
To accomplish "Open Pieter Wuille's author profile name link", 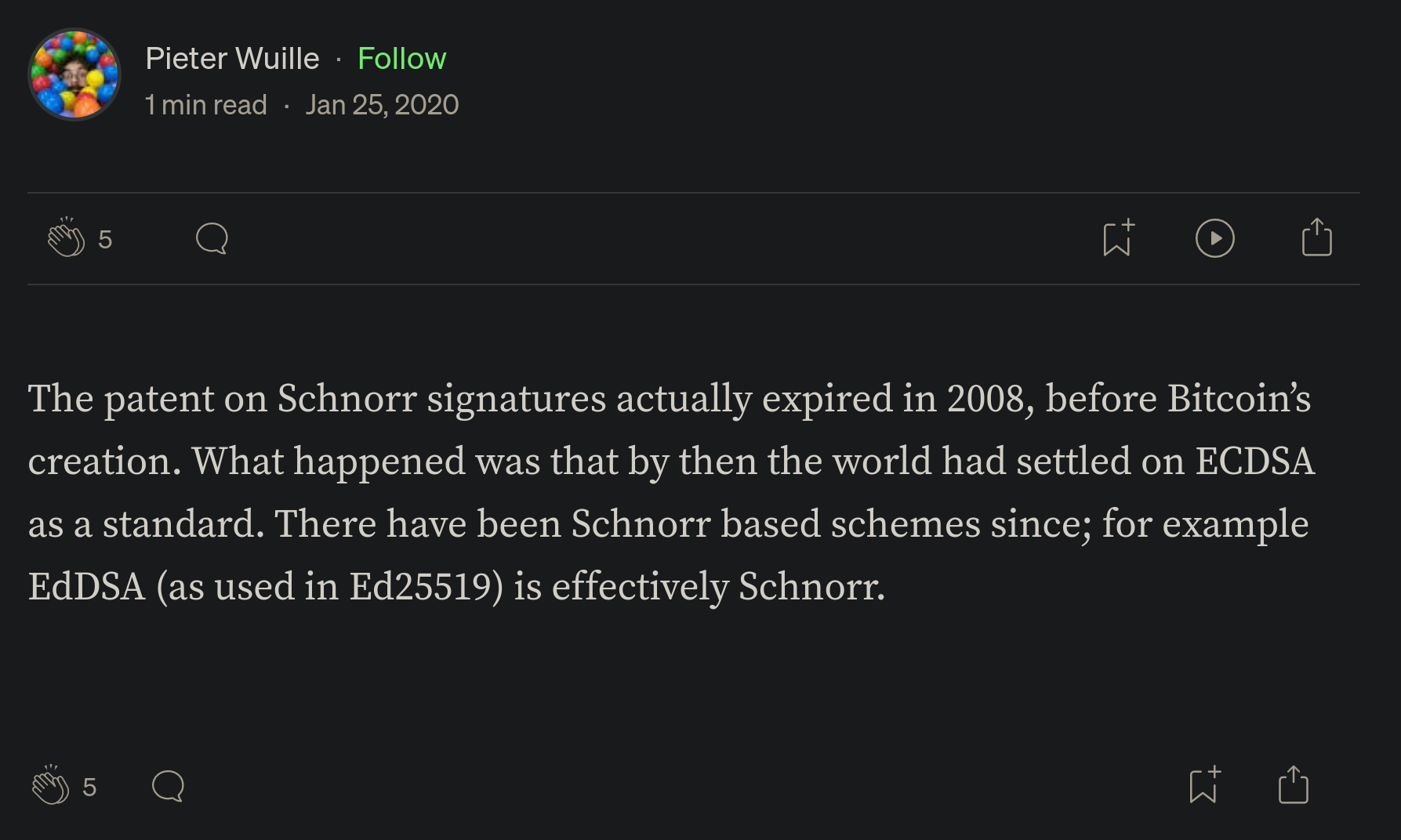I will coord(232,59).
